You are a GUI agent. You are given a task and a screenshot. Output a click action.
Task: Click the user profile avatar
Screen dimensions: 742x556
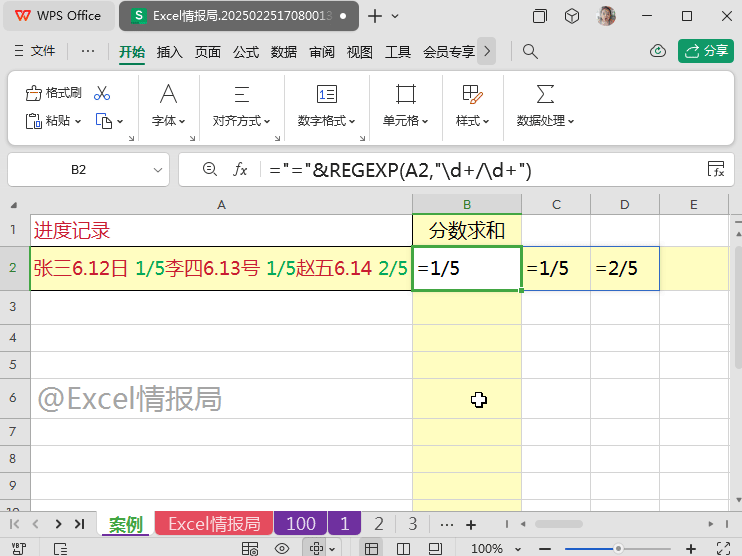(x=606, y=16)
